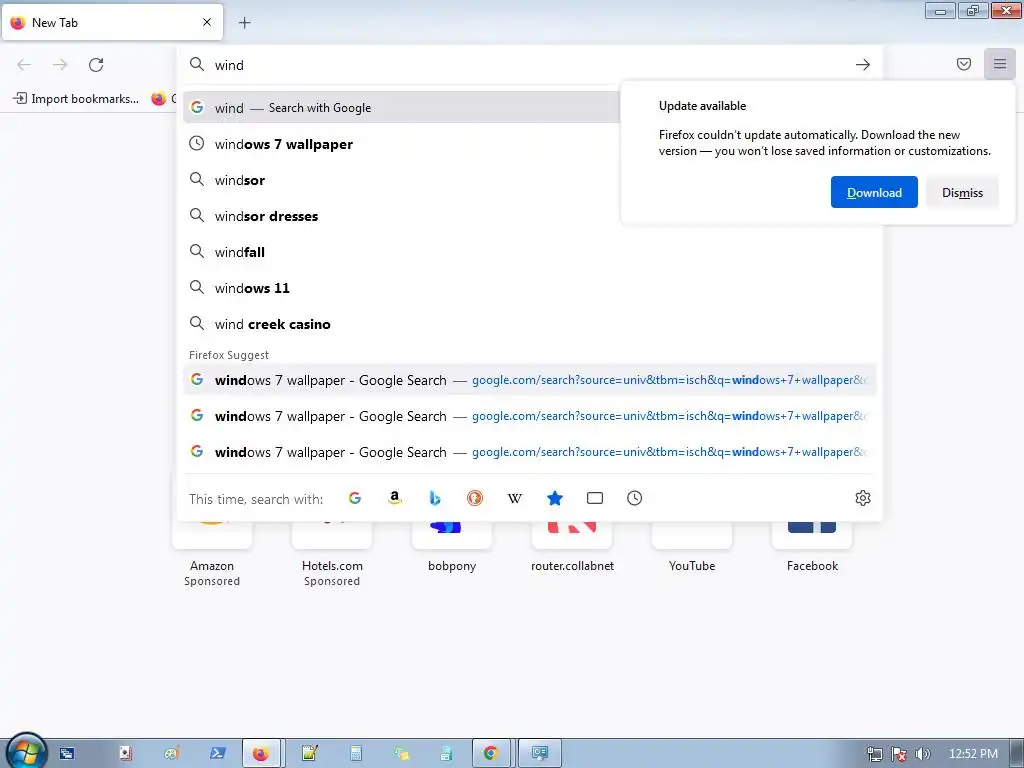This screenshot has width=1024, height=768.
Task: Select the 'windows 11' search suggestion
Action: [530, 287]
